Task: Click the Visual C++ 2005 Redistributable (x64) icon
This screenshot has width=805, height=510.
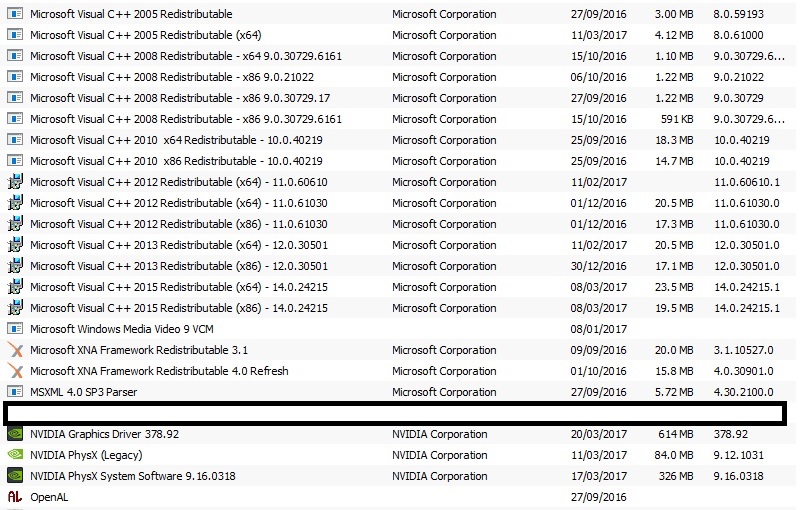Action: 15,35
